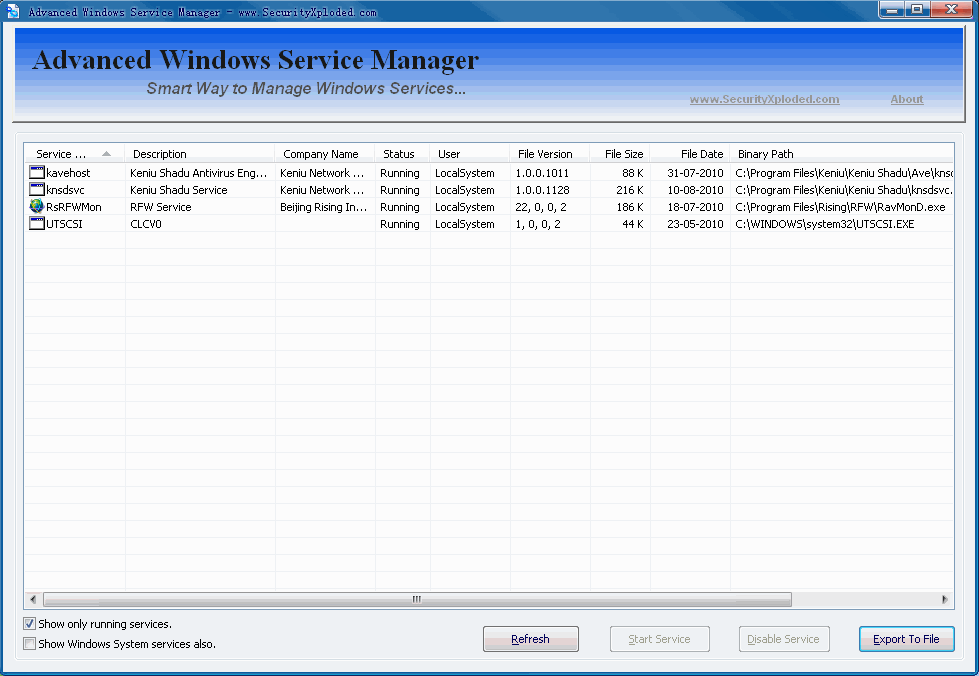Click Running status of UTSCSI row

tap(400, 223)
